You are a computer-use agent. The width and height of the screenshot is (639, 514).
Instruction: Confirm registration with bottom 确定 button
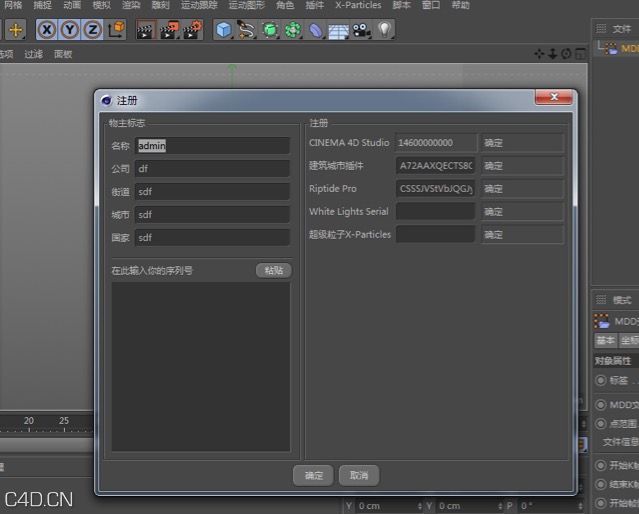tap(313, 475)
